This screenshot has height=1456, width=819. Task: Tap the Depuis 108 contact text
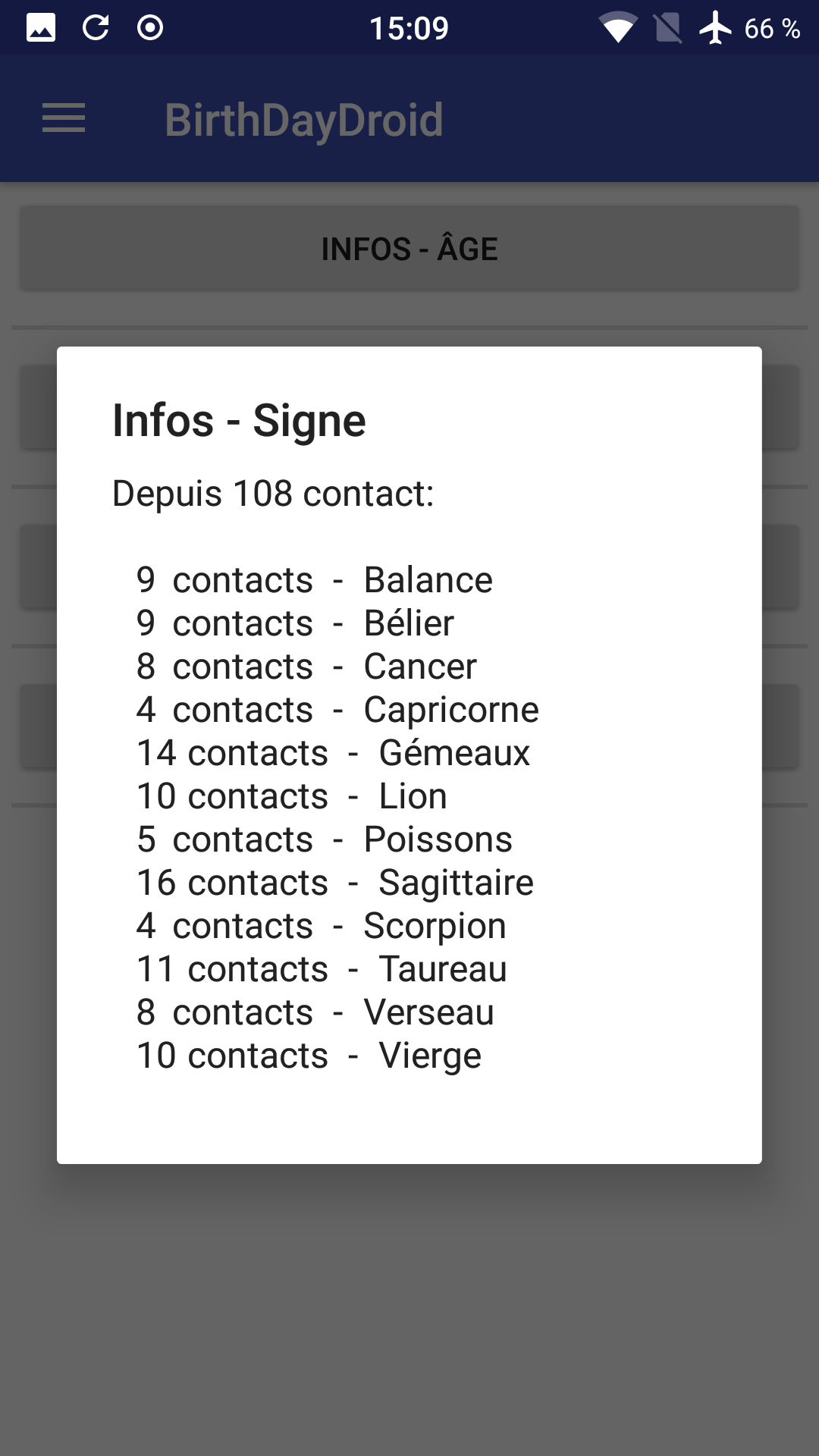[273, 494]
